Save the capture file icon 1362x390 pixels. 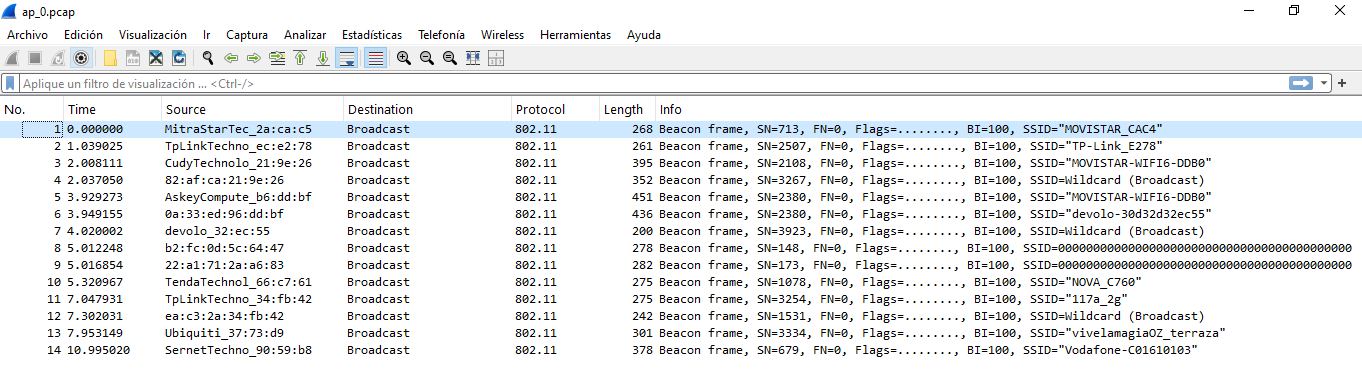point(133,58)
